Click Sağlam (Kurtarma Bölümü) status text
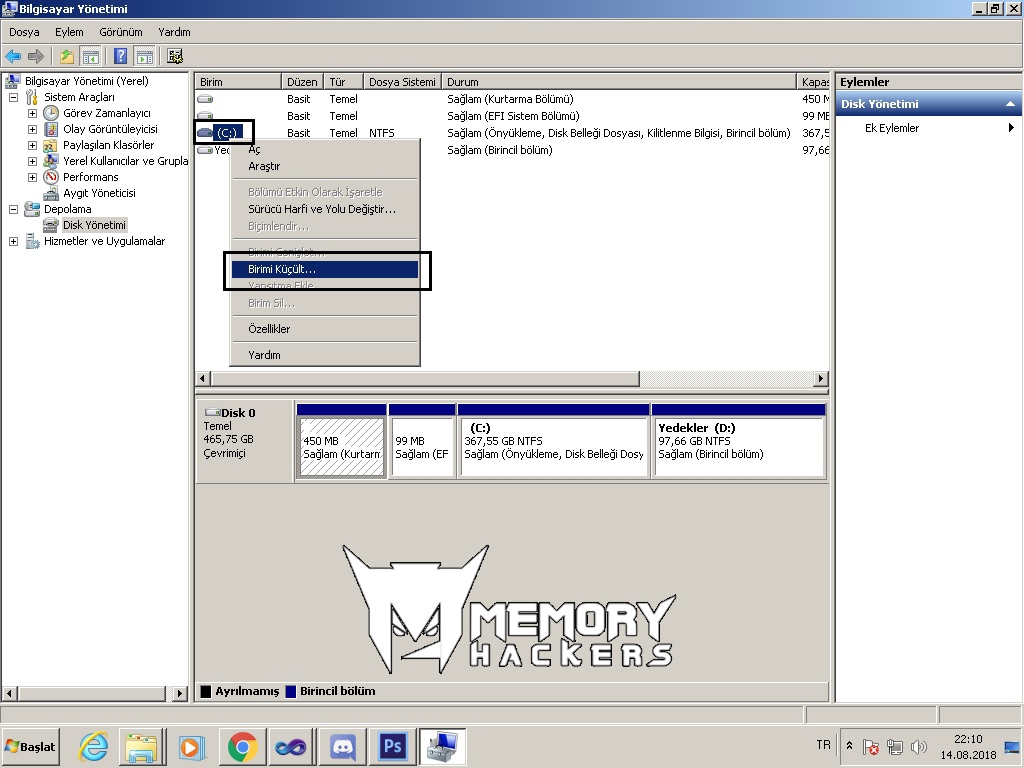The width and height of the screenshot is (1024, 768). pyautogui.click(x=510, y=99)
